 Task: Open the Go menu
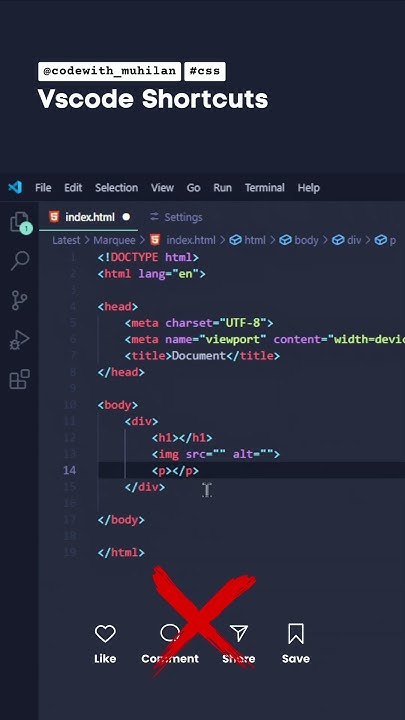(193, 187)
